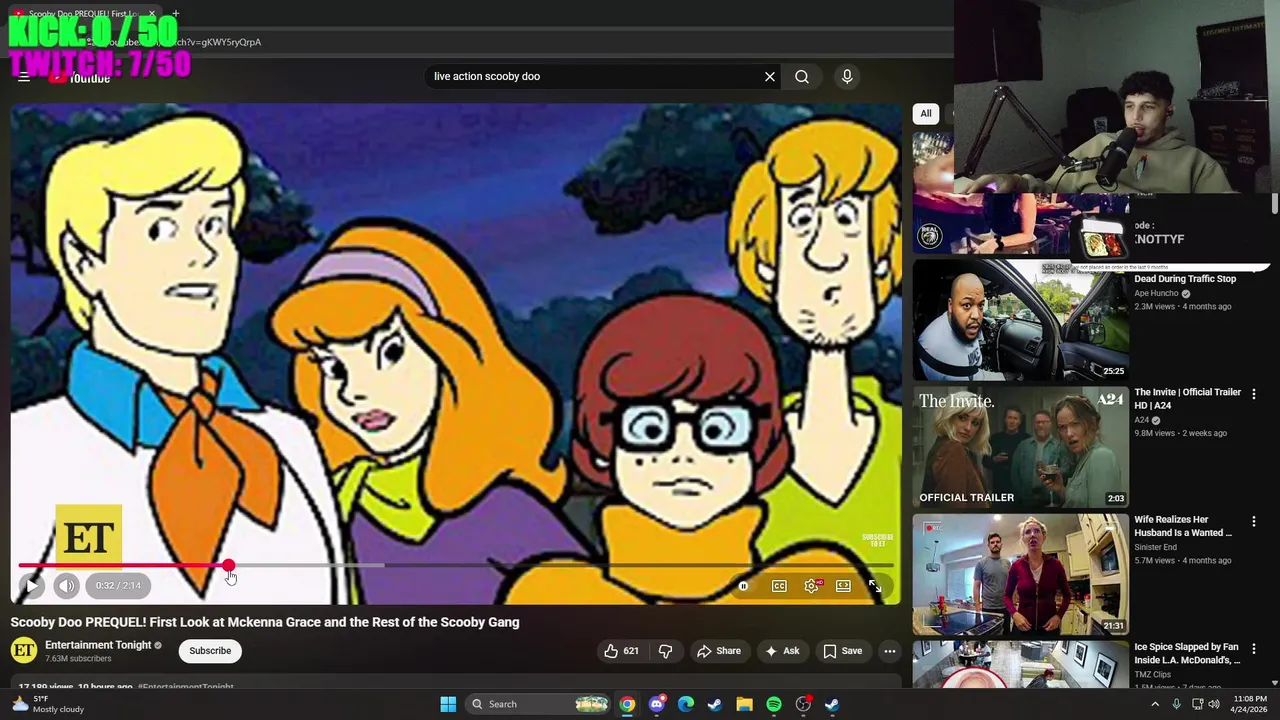Like the video (621)
This screenshot has height=720, width=1280.
point(621,651)
